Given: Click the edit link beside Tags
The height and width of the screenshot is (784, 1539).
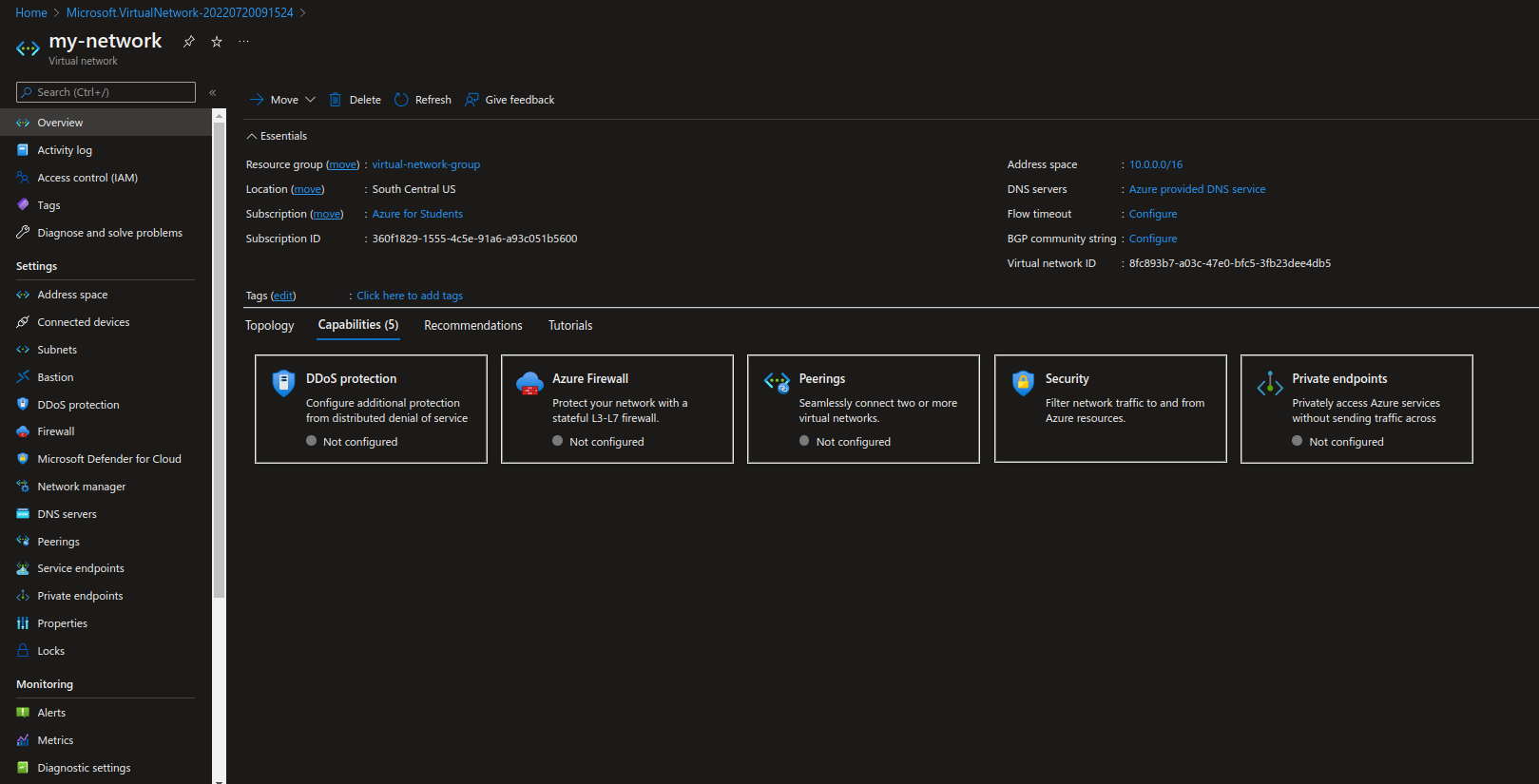Looking at the screenshot, I should (283, 296).
